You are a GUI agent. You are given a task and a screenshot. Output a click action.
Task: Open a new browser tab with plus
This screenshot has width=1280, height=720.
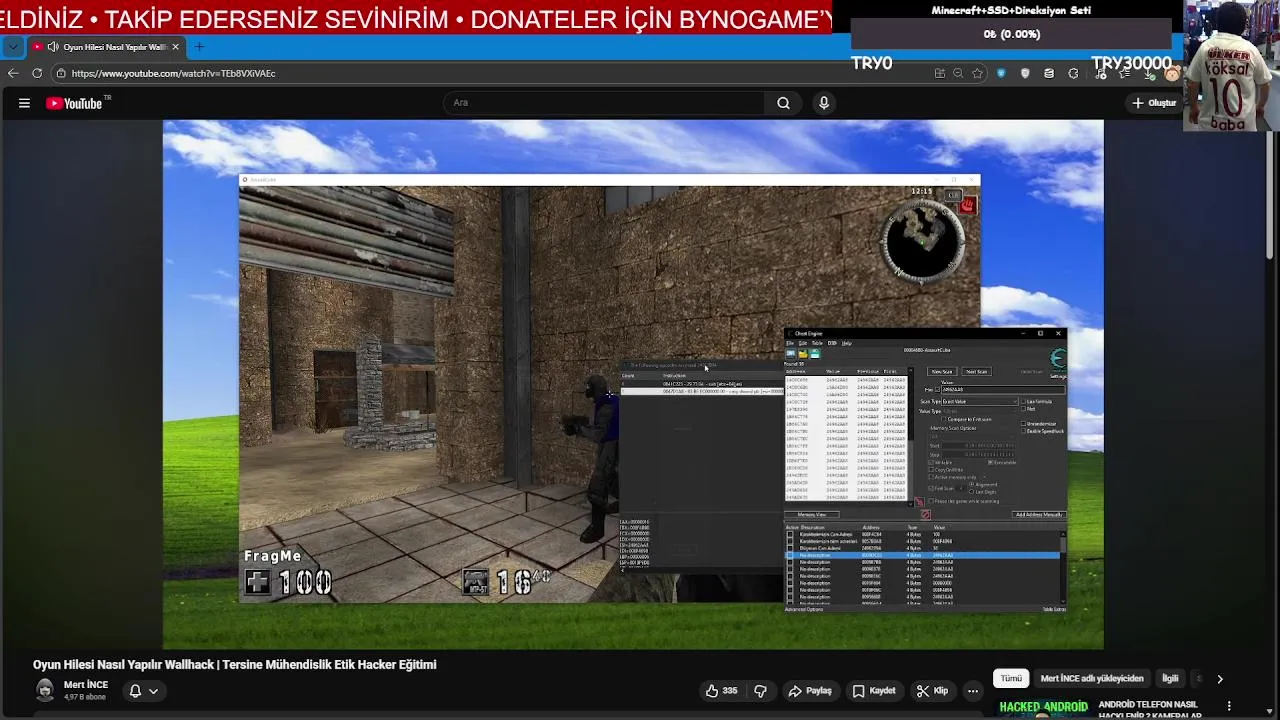click(x=199, y=47)
